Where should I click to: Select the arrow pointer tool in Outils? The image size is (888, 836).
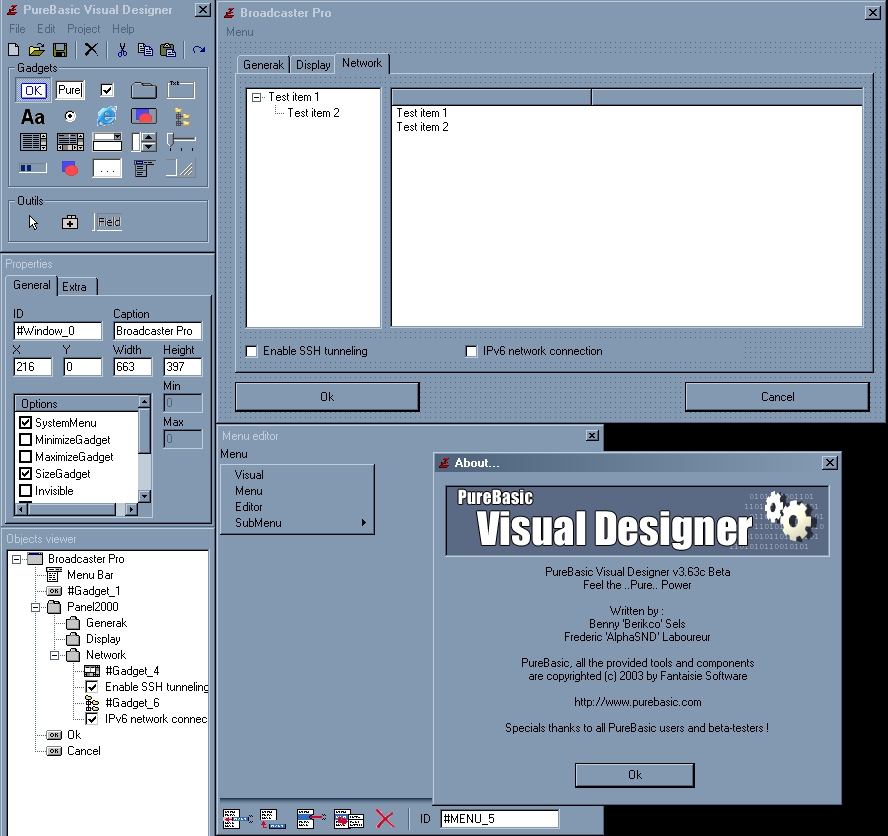click(33, 223)
